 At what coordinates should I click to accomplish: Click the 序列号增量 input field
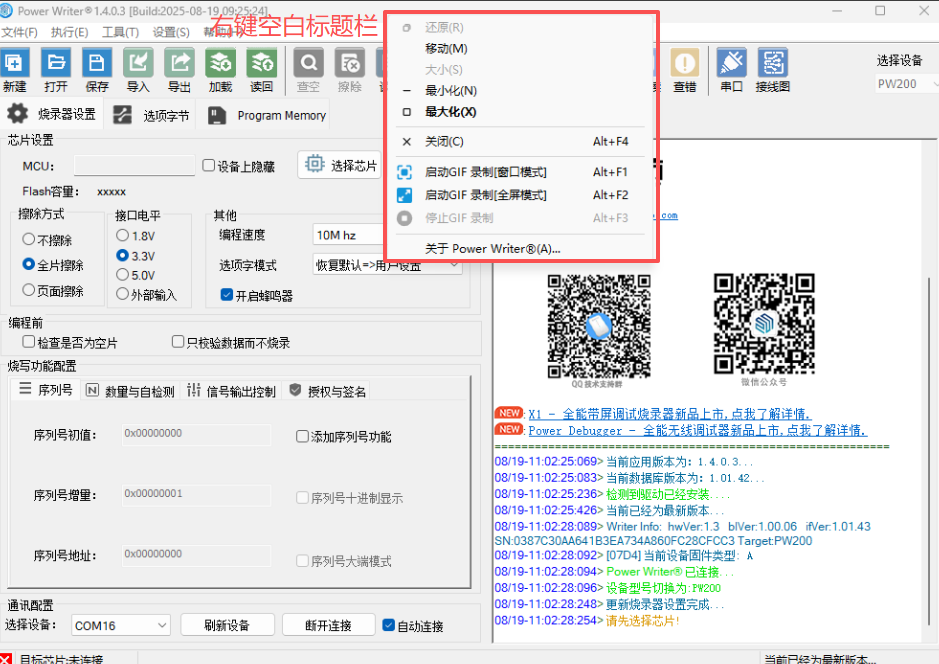point(196,495)
